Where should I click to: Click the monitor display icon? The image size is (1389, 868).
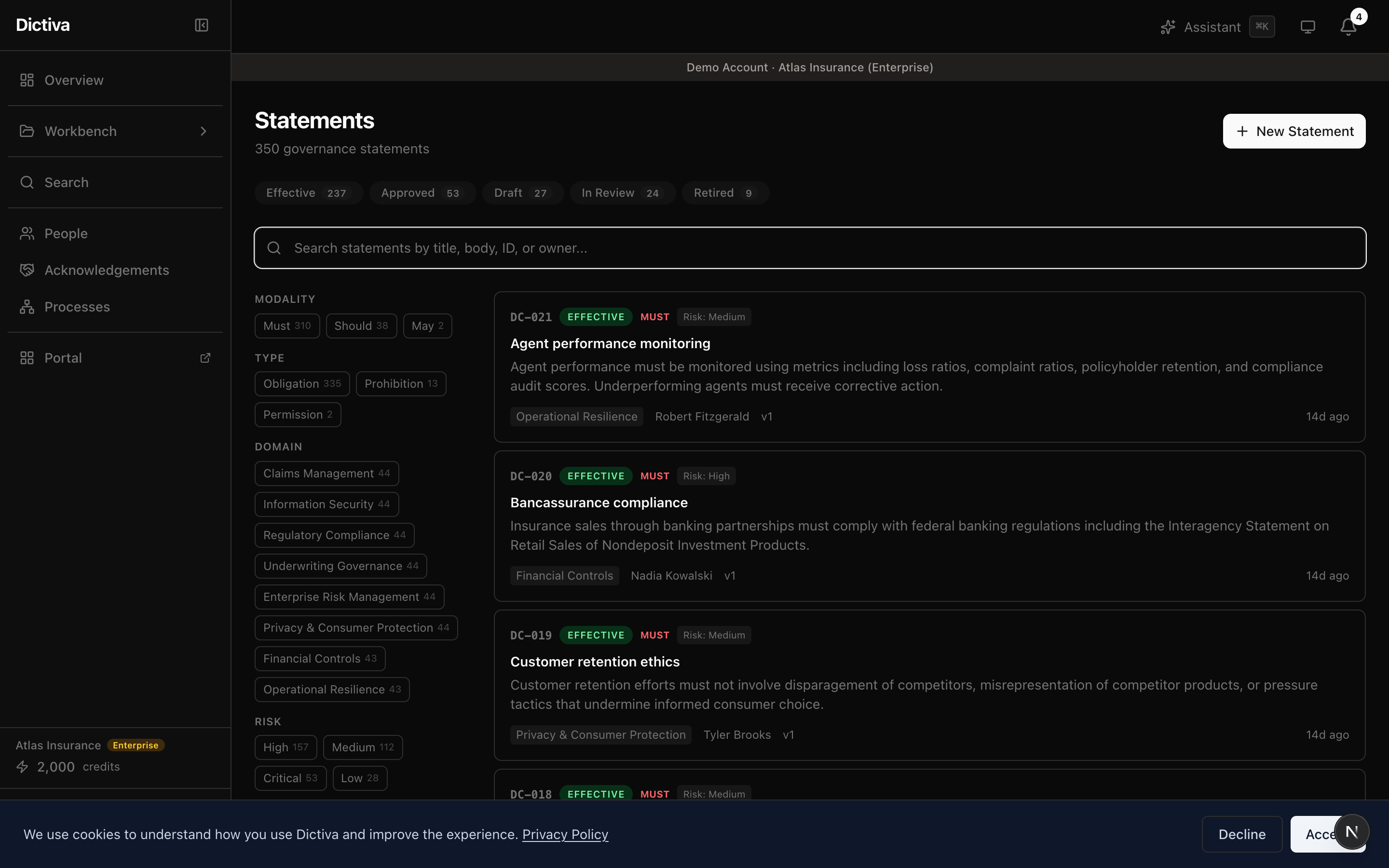pyautogui.click(x=1307, y=27)
